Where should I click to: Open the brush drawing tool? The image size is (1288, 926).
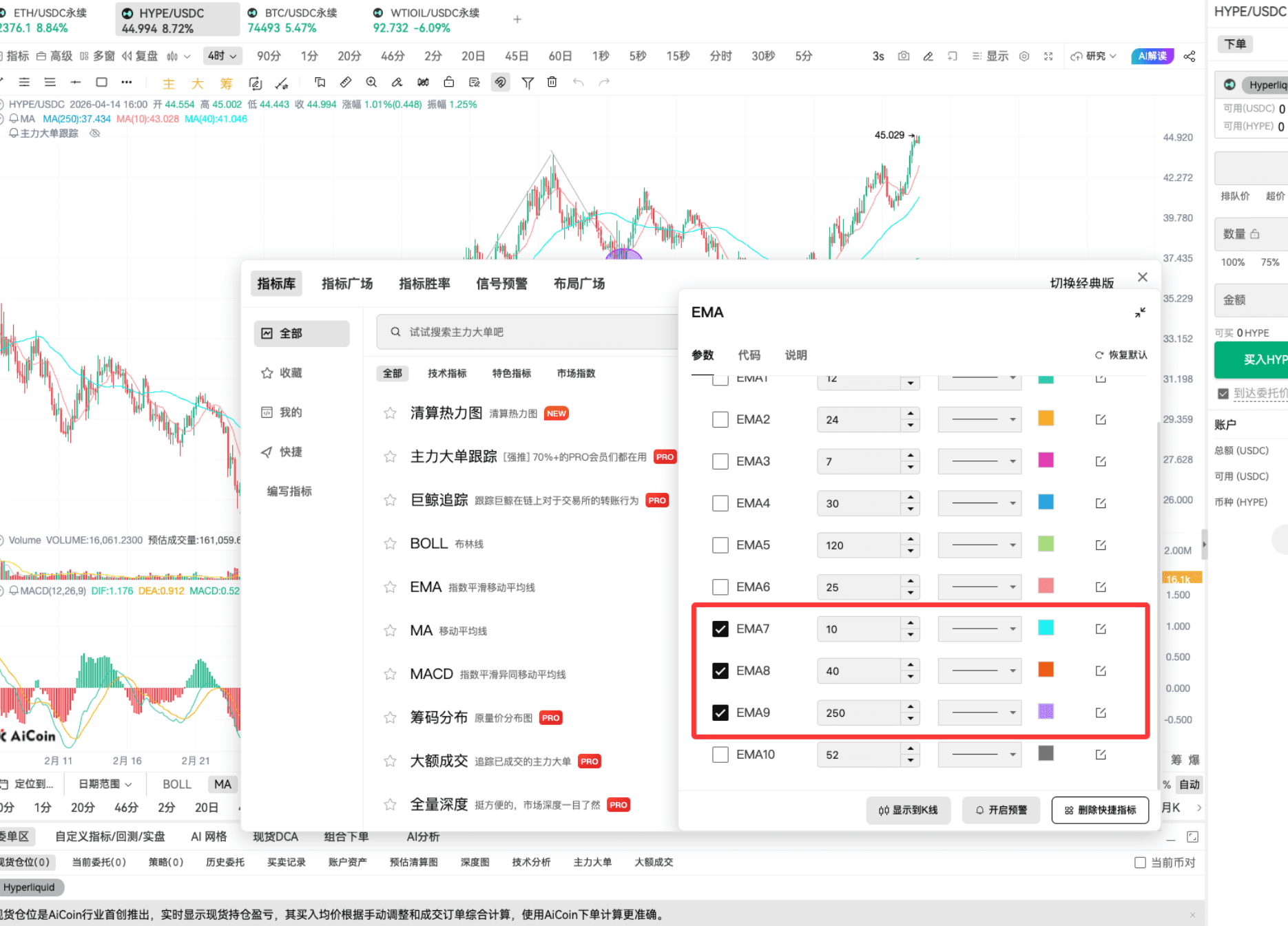[x=396, y=82]
